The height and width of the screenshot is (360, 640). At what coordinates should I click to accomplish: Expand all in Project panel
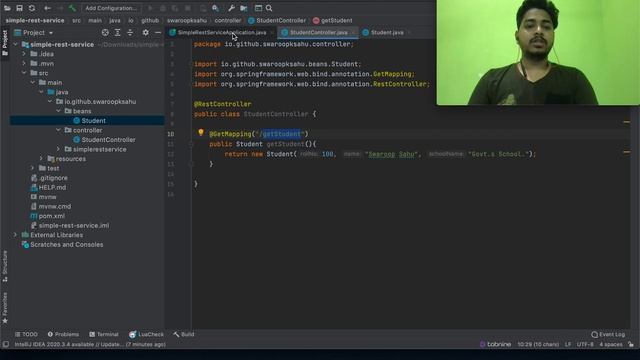(118, 33)
